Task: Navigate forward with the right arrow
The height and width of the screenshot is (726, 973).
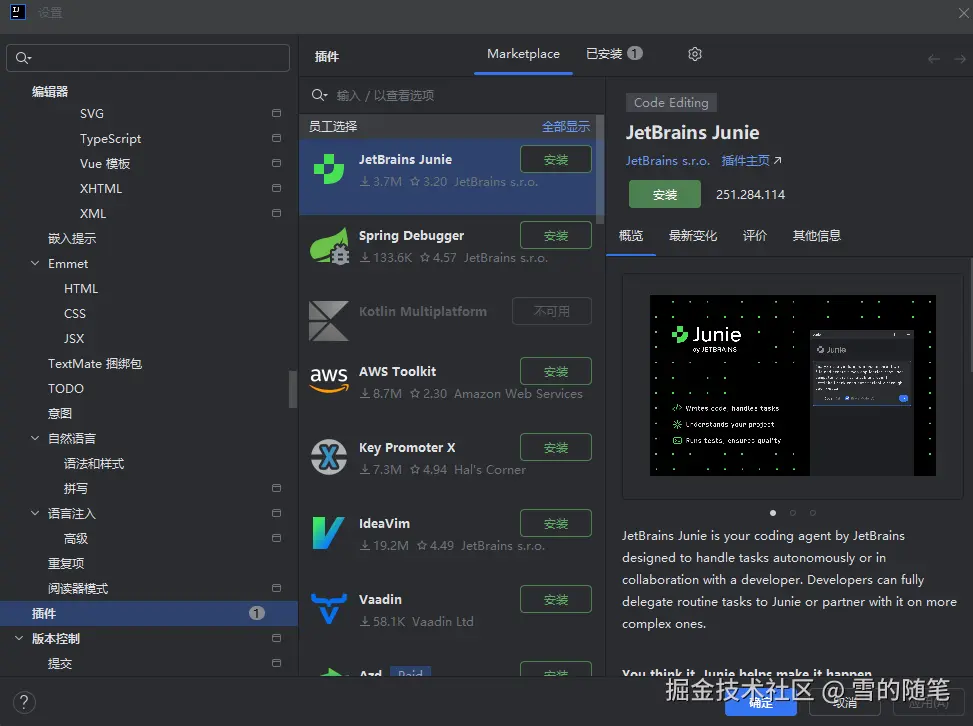Action: click(x=960, y=59)
